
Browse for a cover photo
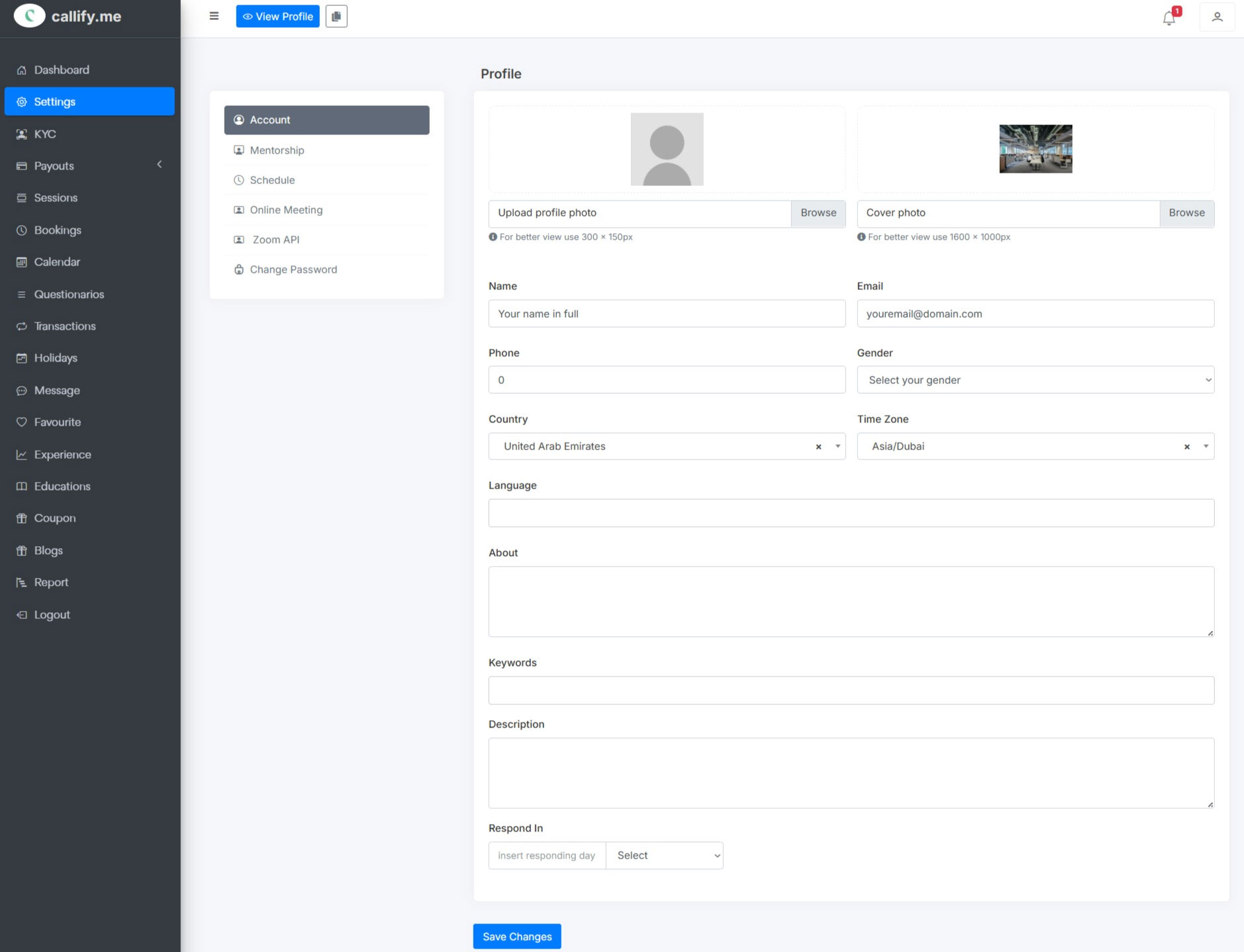pos(1186,213)
